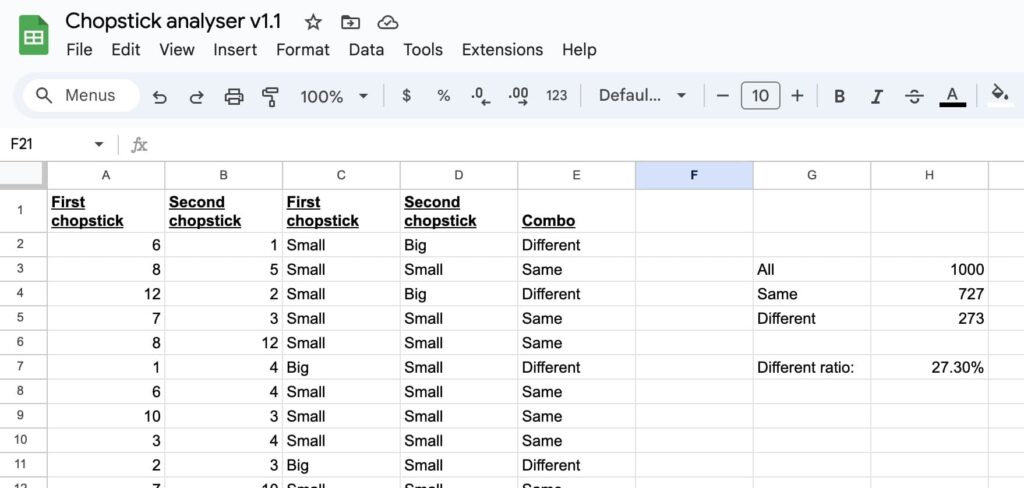
Task: Select the 'Different ratio:' label cell
Action: click(x=811, y=367)
